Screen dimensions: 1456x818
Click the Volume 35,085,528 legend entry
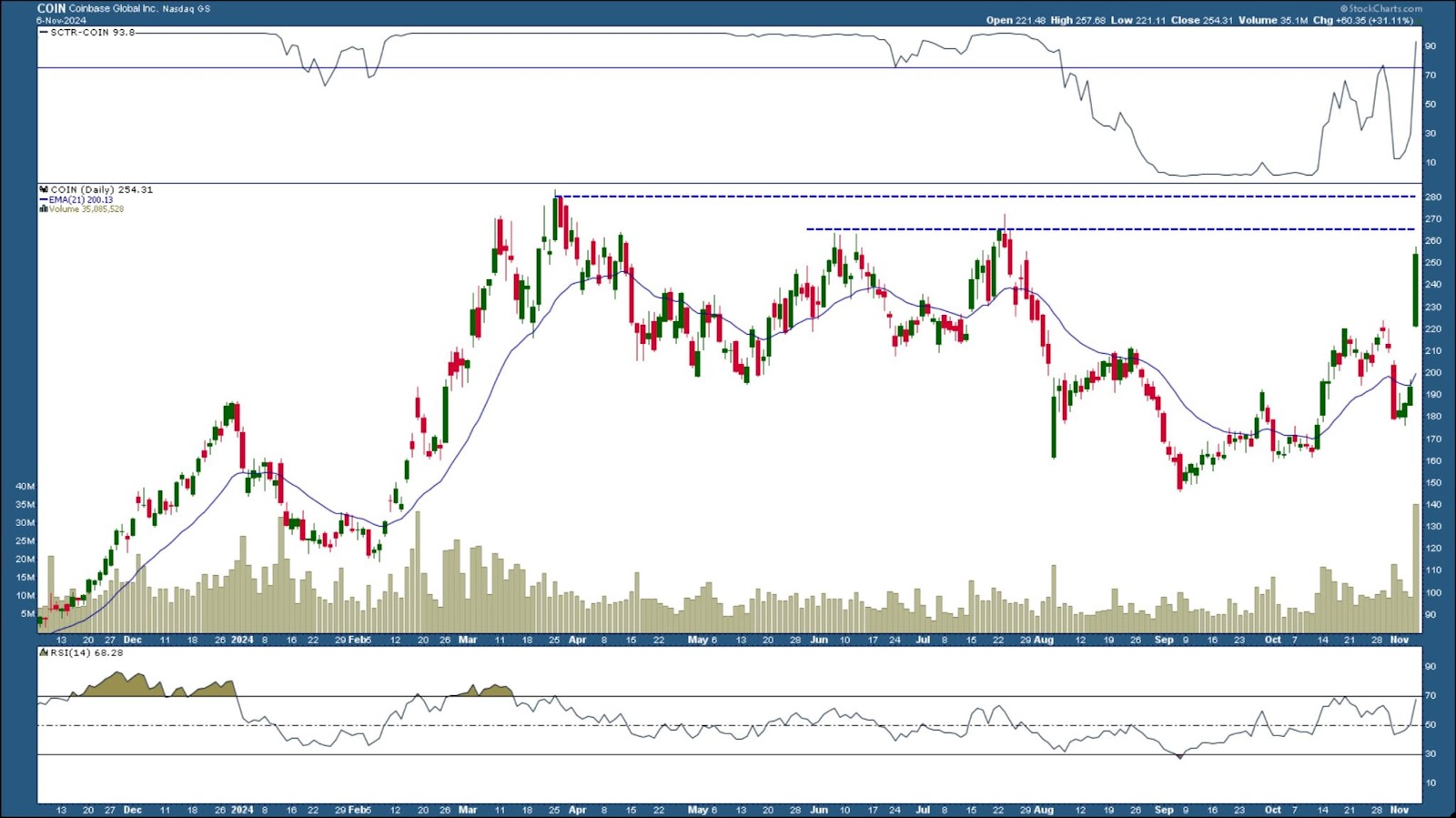[x=86, y=209]
